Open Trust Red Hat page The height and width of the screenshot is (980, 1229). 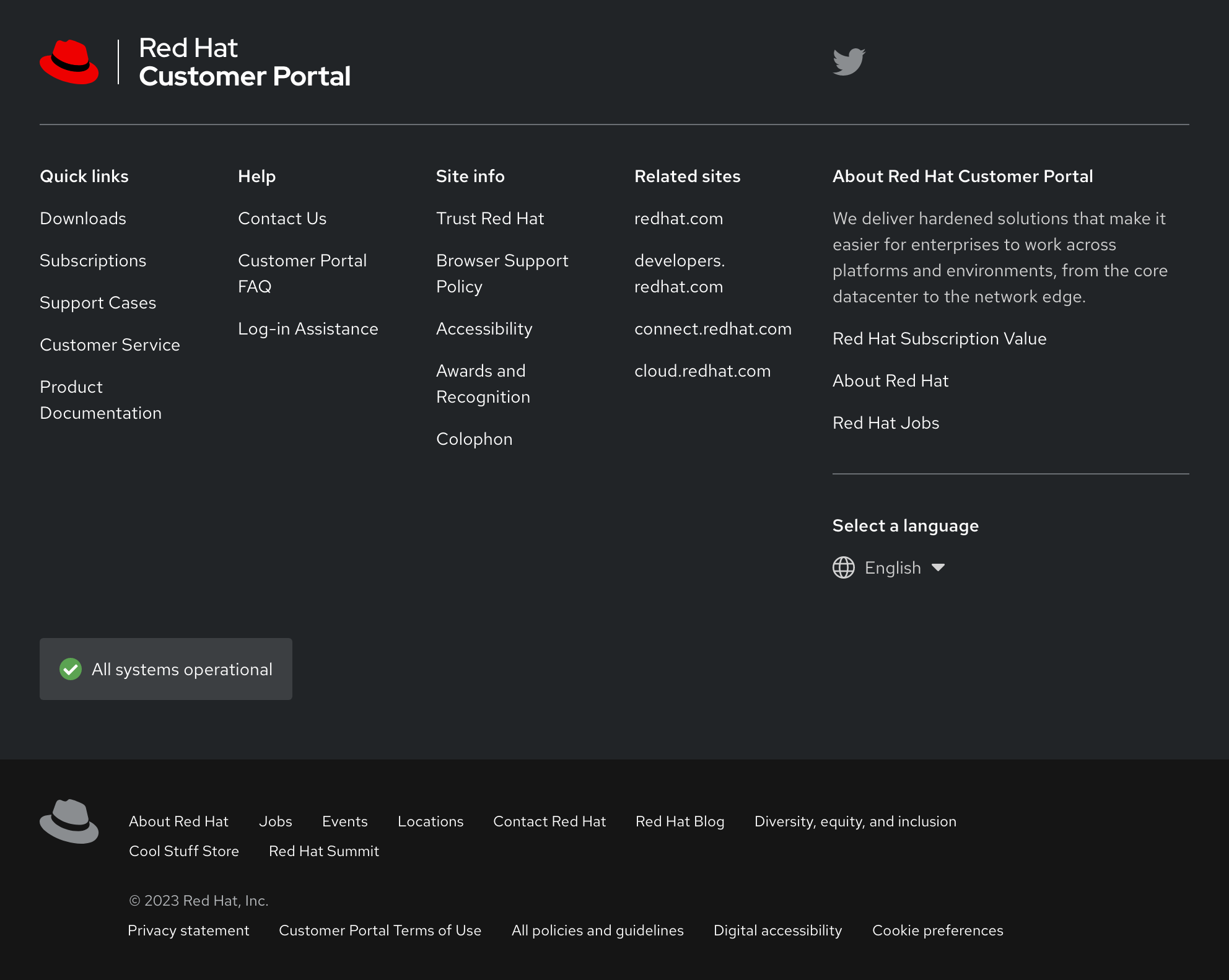pyautogui.click(x=490, y=219)
